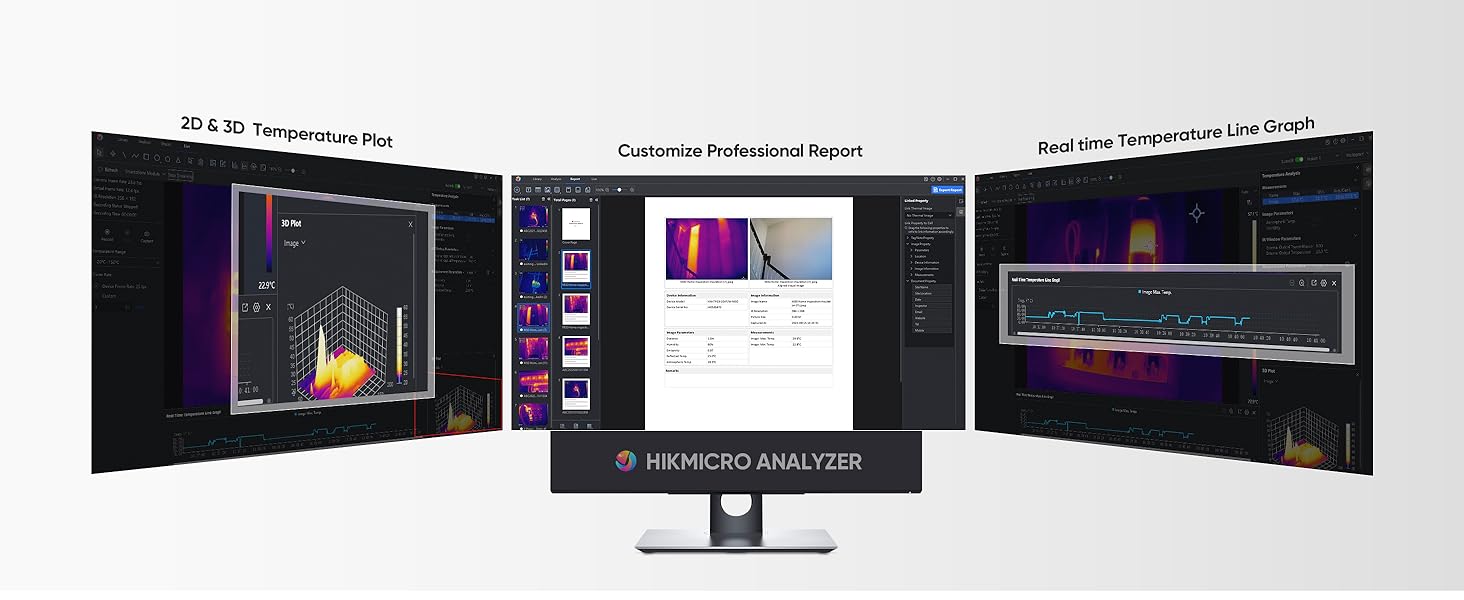Click the Capture button in the live panel
Image resolution: width=1464 pixels, height=600 pixels.
[147, 237]
